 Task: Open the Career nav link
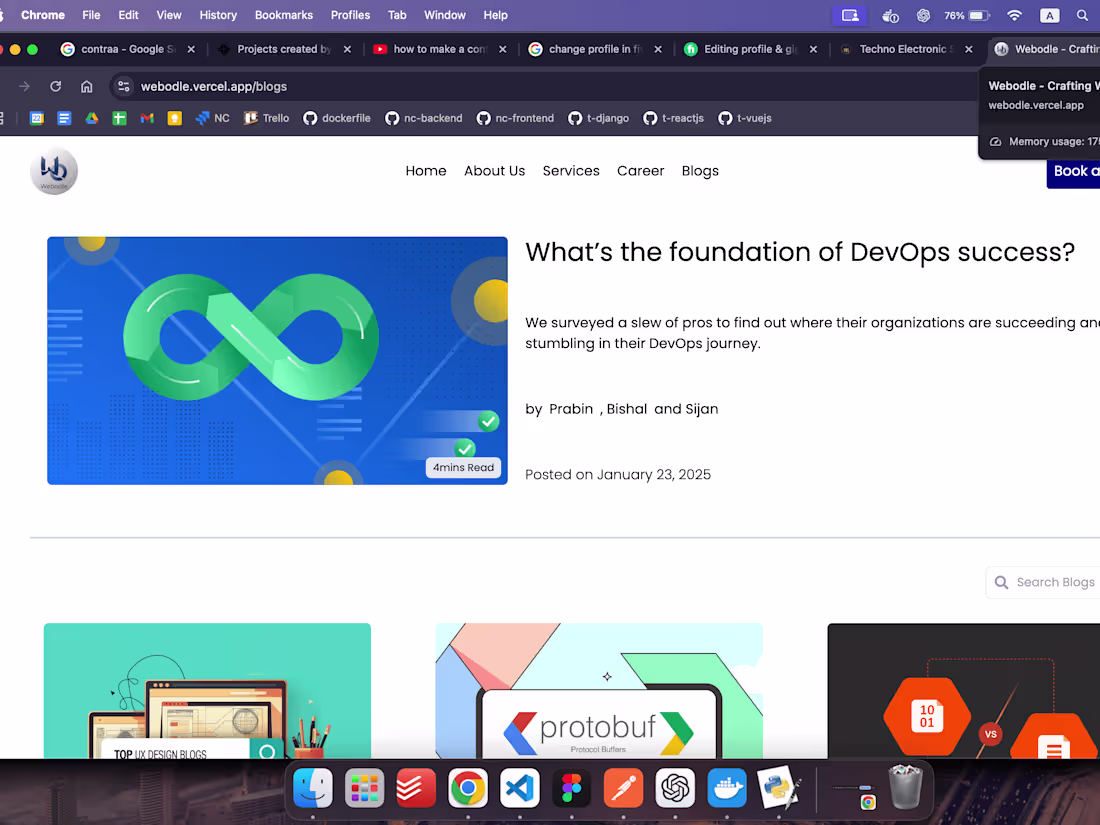click(640, 170)
